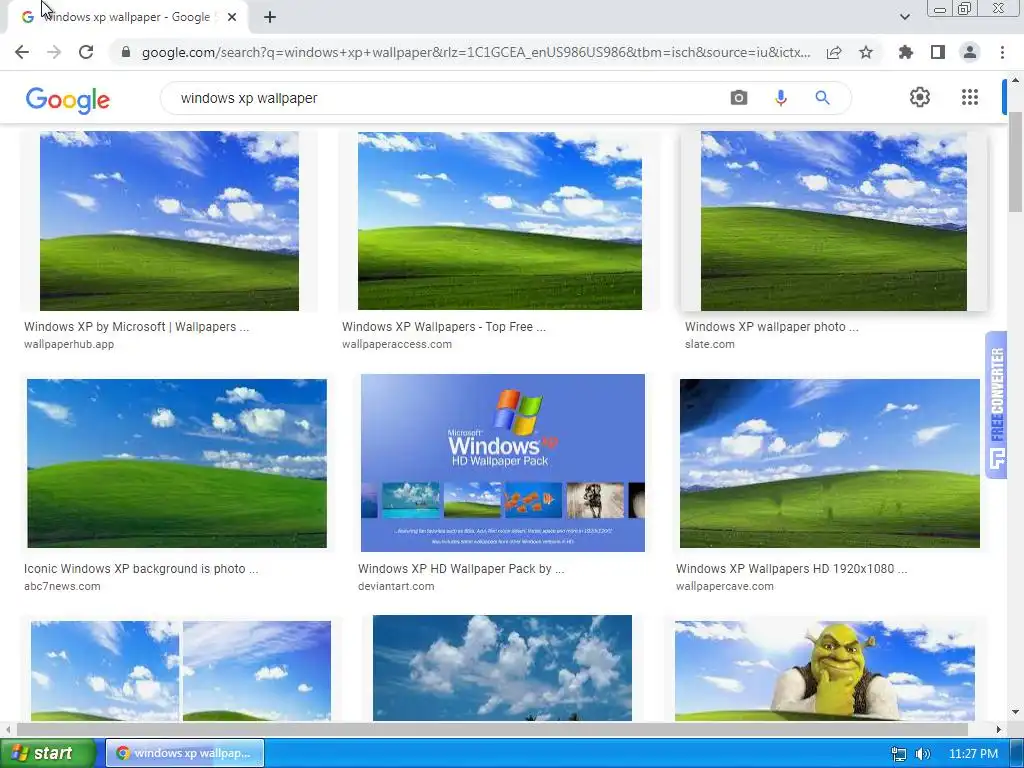1024x768 pixels.
Task: Click the wallpaperaccess.com source text
Action: (397, 344)
